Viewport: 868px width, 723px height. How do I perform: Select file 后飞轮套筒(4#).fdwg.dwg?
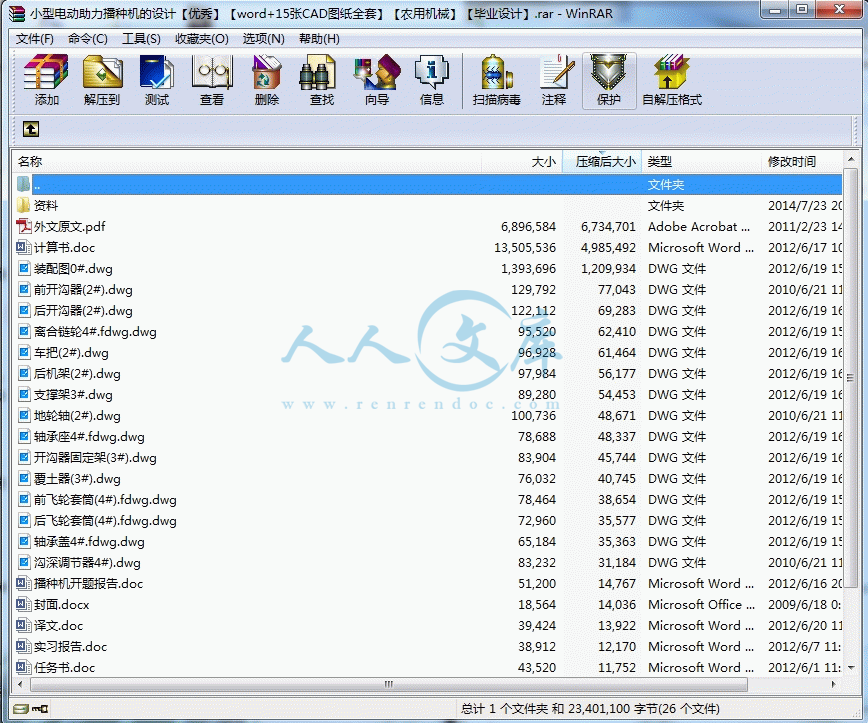click(x=105, y=521)
